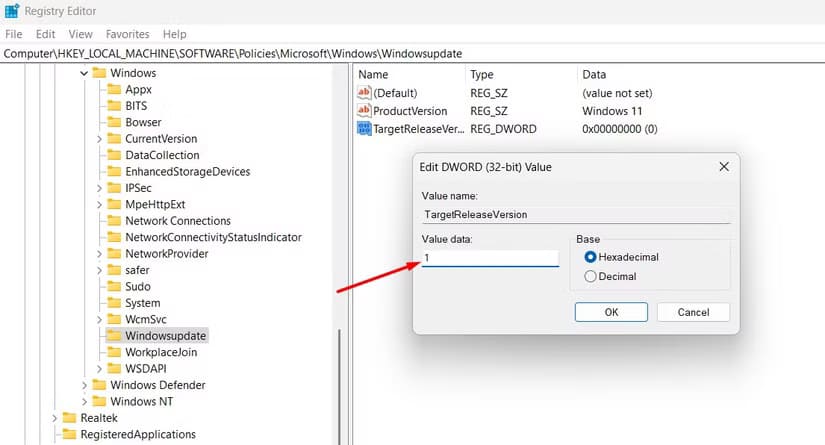Expand the WcmSvc key

(x=99, y=319)
